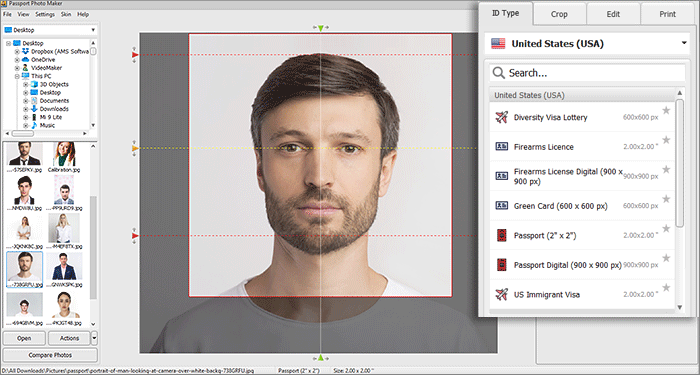The height and width of the screenshot is (375, 700).
Task: Click the Open button
Action: 24,338
